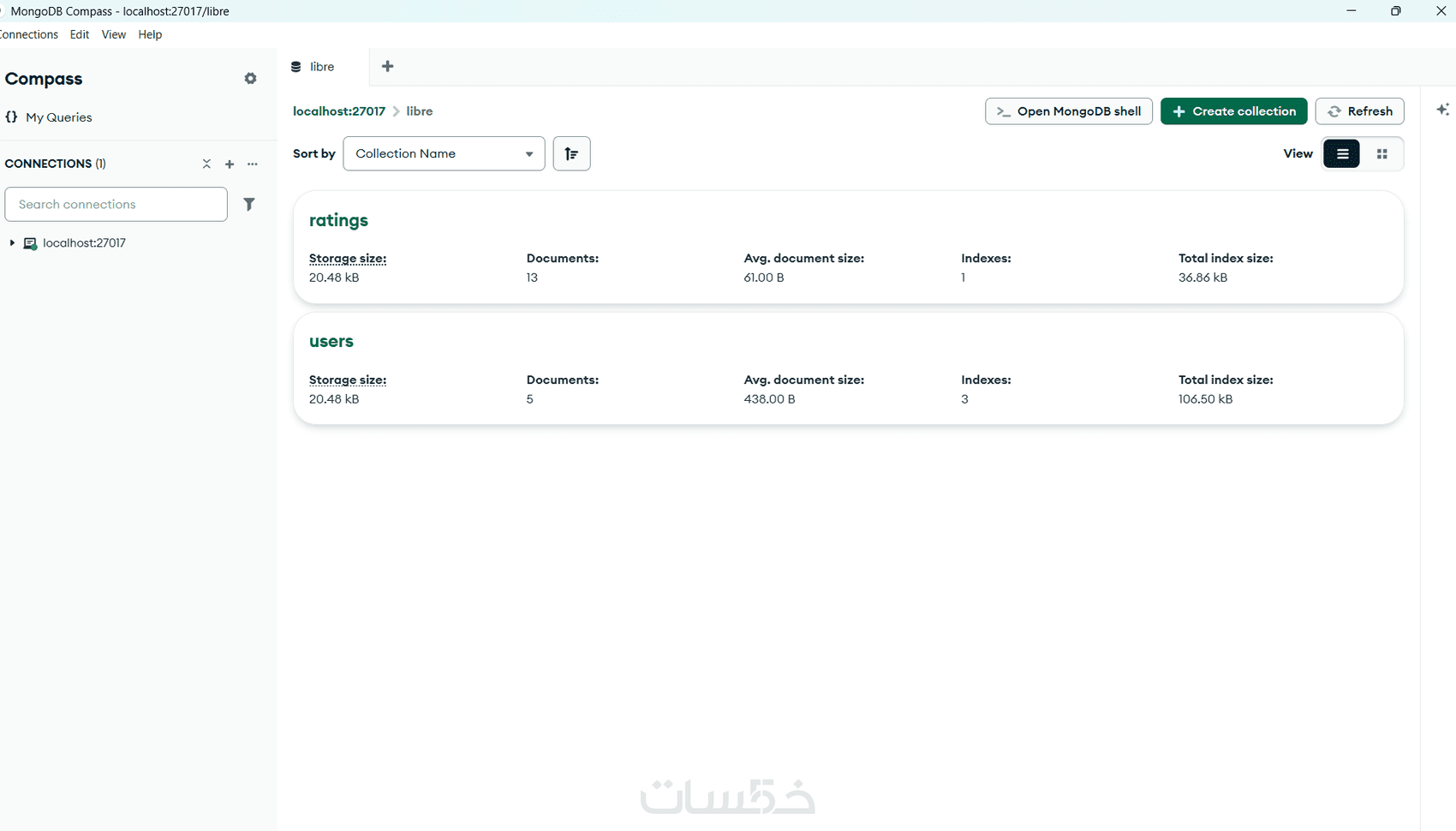
Task: Open the users collection
Action: click(x=331, y=341)
